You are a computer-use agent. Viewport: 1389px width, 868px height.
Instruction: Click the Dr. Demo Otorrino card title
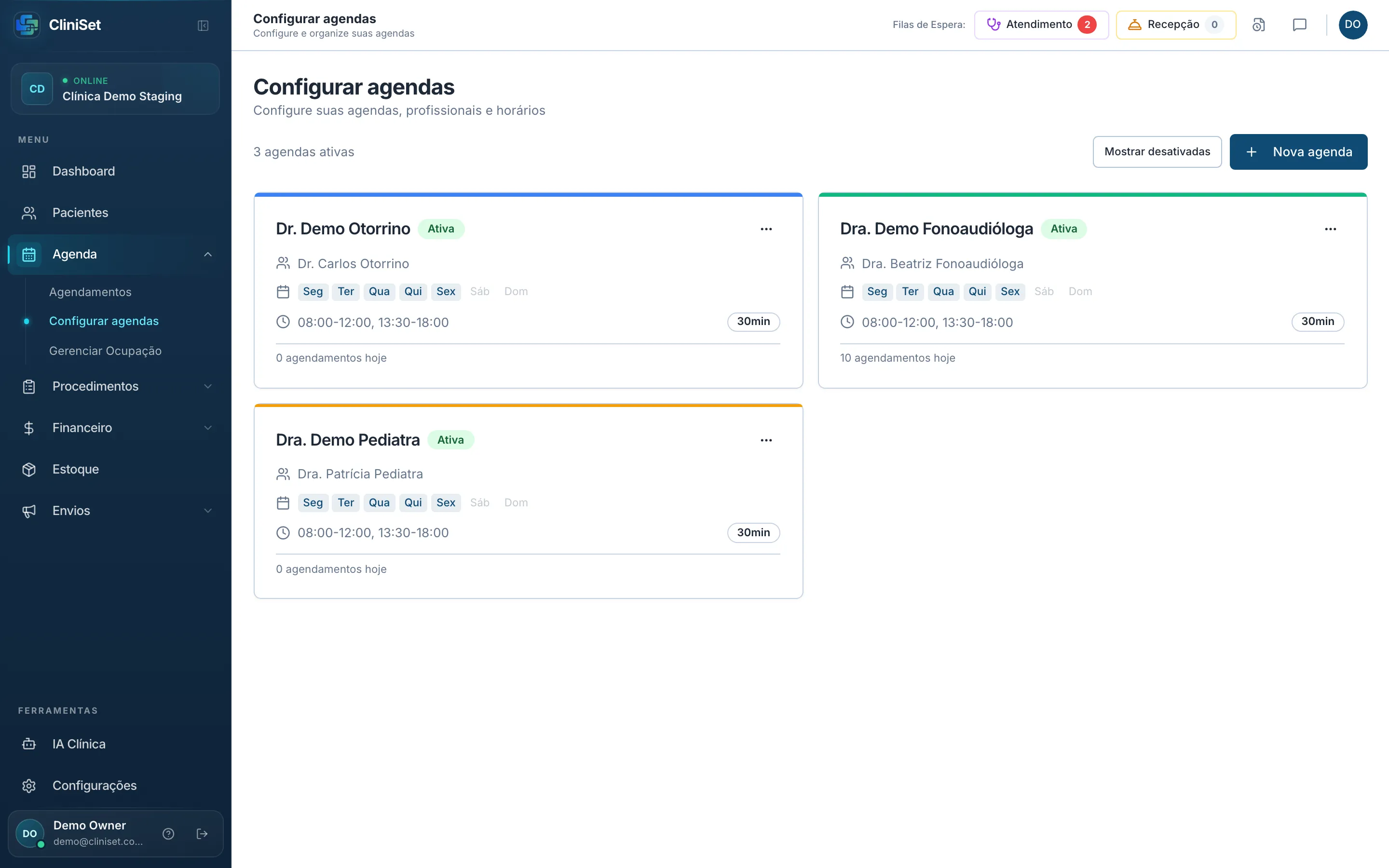tap(342, 229)
